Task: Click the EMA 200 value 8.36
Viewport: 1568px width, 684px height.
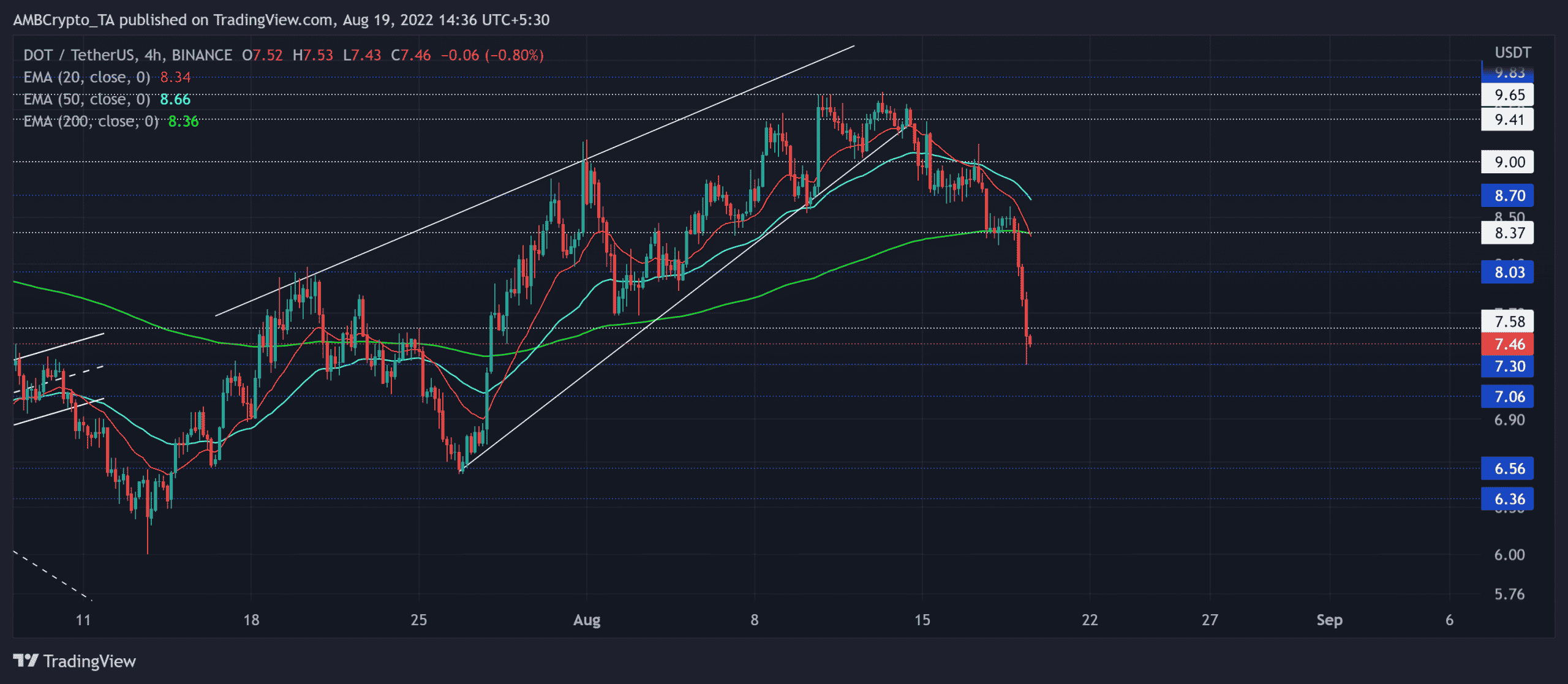Action: pyautogui.click(x=184, y=121)
